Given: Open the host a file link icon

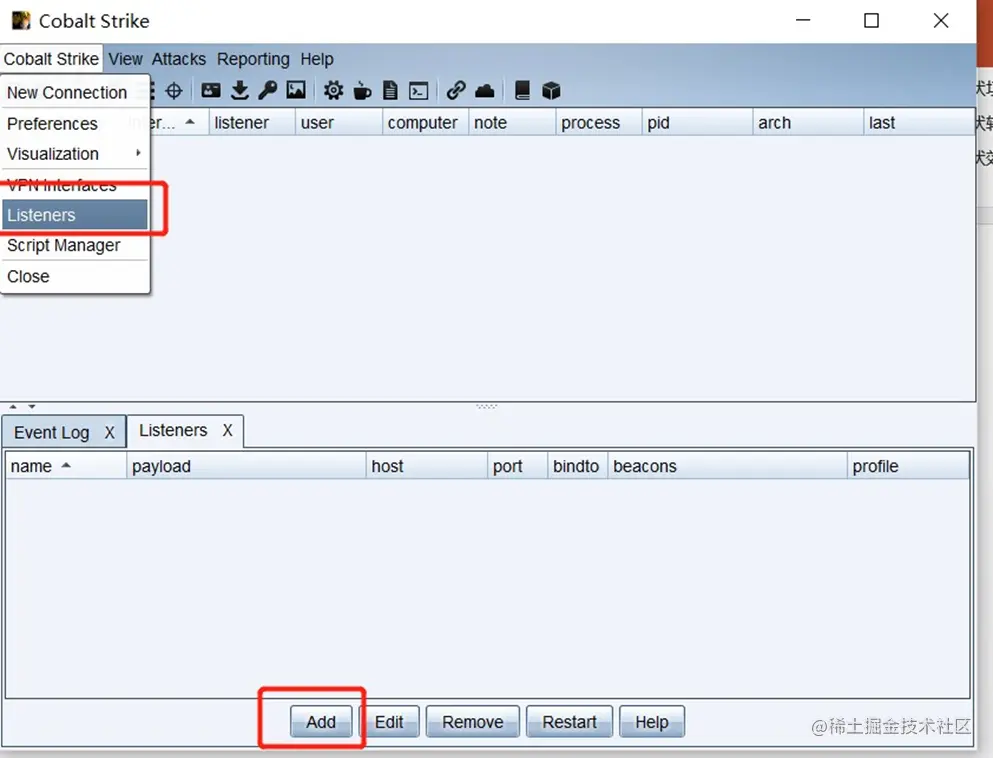Looking at the screenshot, I should tap(456, 91).
